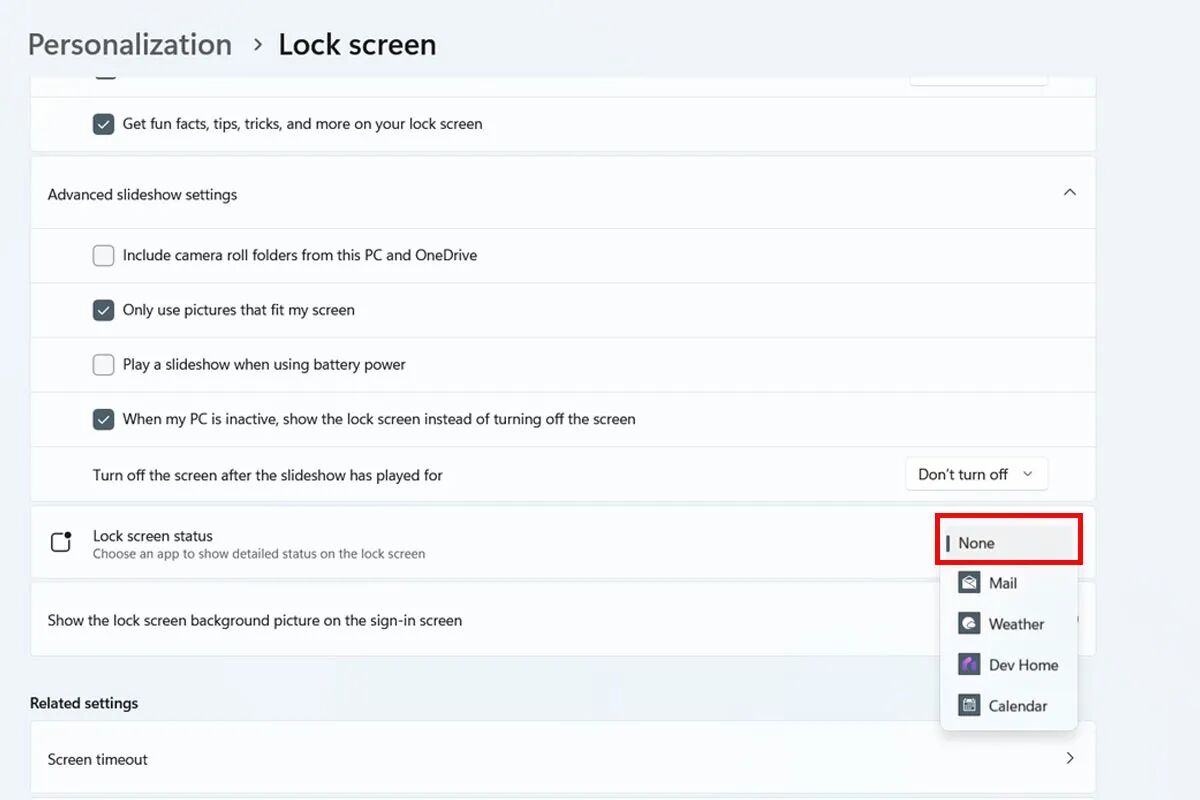Open Screen timeout chevron arrow
This screenshot has width=1200, height=800.
point(1069,758)
